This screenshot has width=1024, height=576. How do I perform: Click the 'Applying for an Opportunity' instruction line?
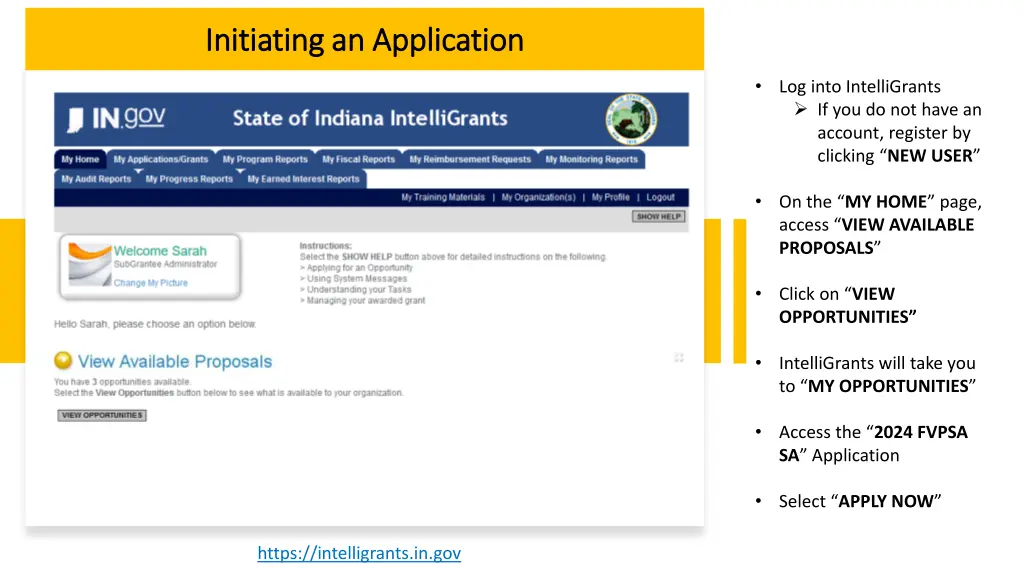[x=356, y=268]
